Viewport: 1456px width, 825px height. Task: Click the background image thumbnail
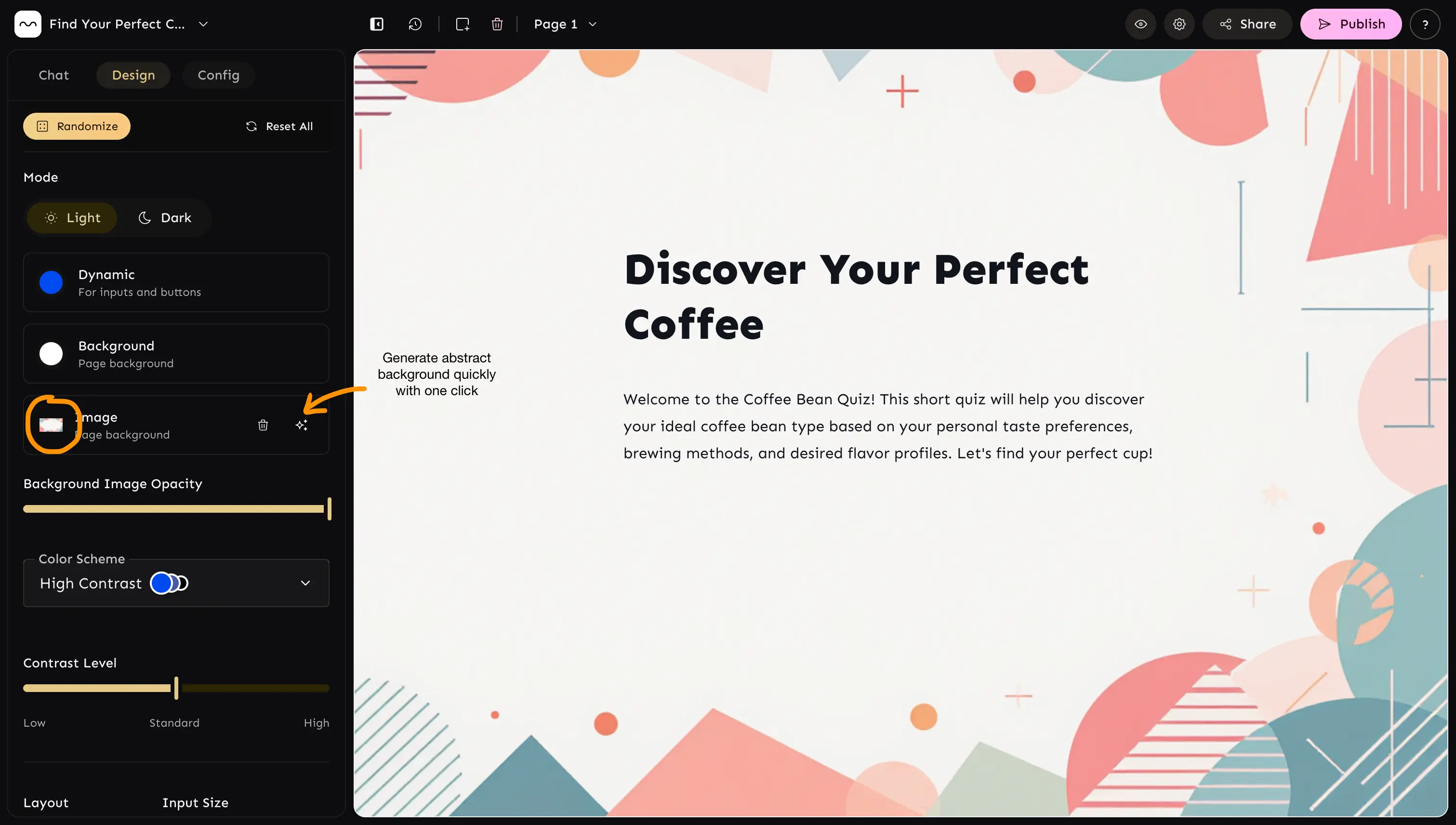click(51, 425)
